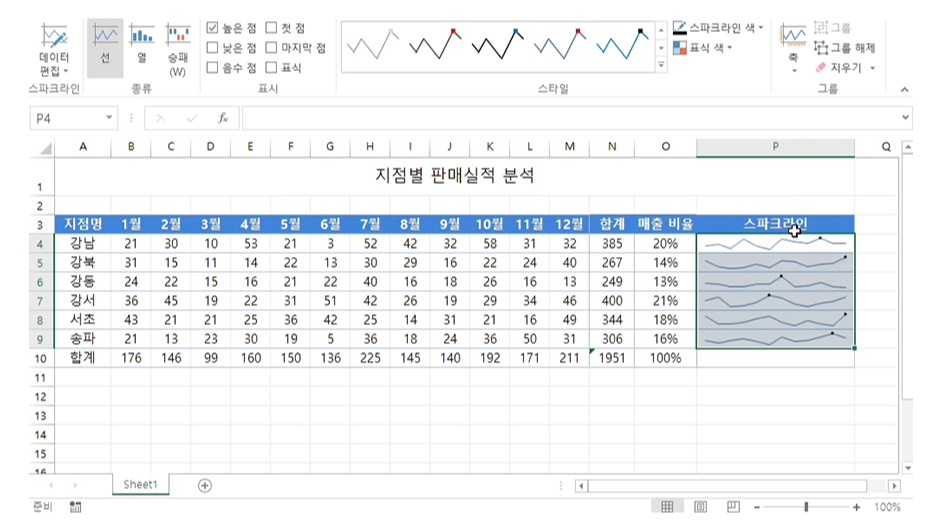Click the 송파 sparkline cell in row 9

[775, 339]
